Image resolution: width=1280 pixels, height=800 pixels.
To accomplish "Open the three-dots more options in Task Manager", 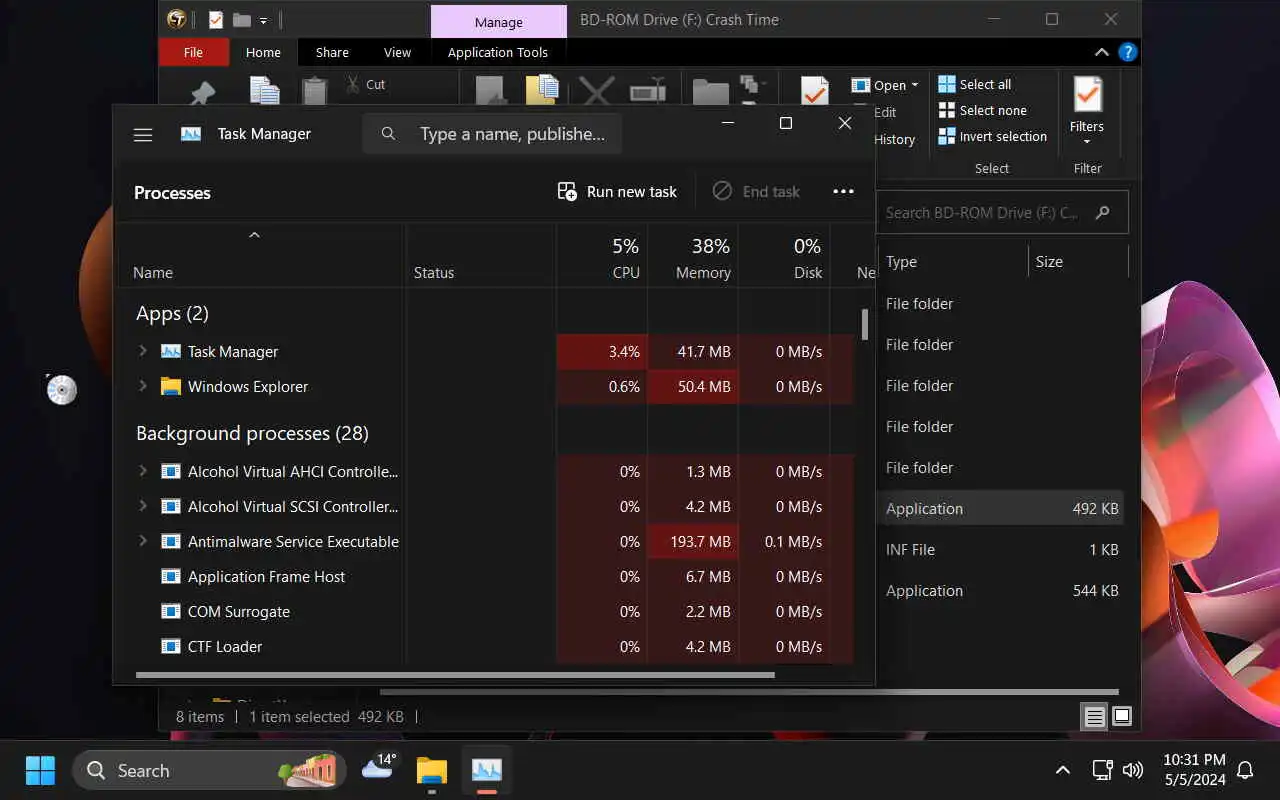I will (x=843, y=191).
